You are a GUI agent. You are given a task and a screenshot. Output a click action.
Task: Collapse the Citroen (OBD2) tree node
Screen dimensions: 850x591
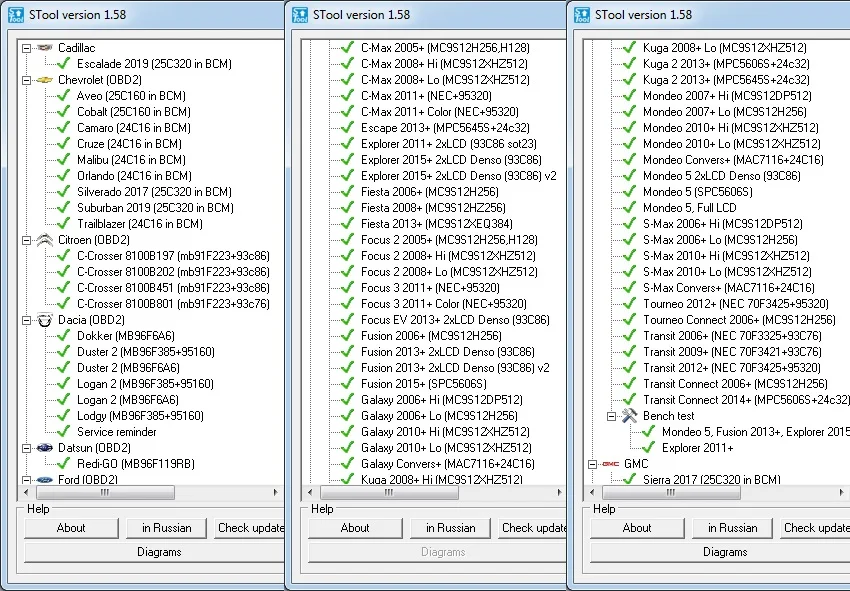pyautogui.click(x=26, y=240)
